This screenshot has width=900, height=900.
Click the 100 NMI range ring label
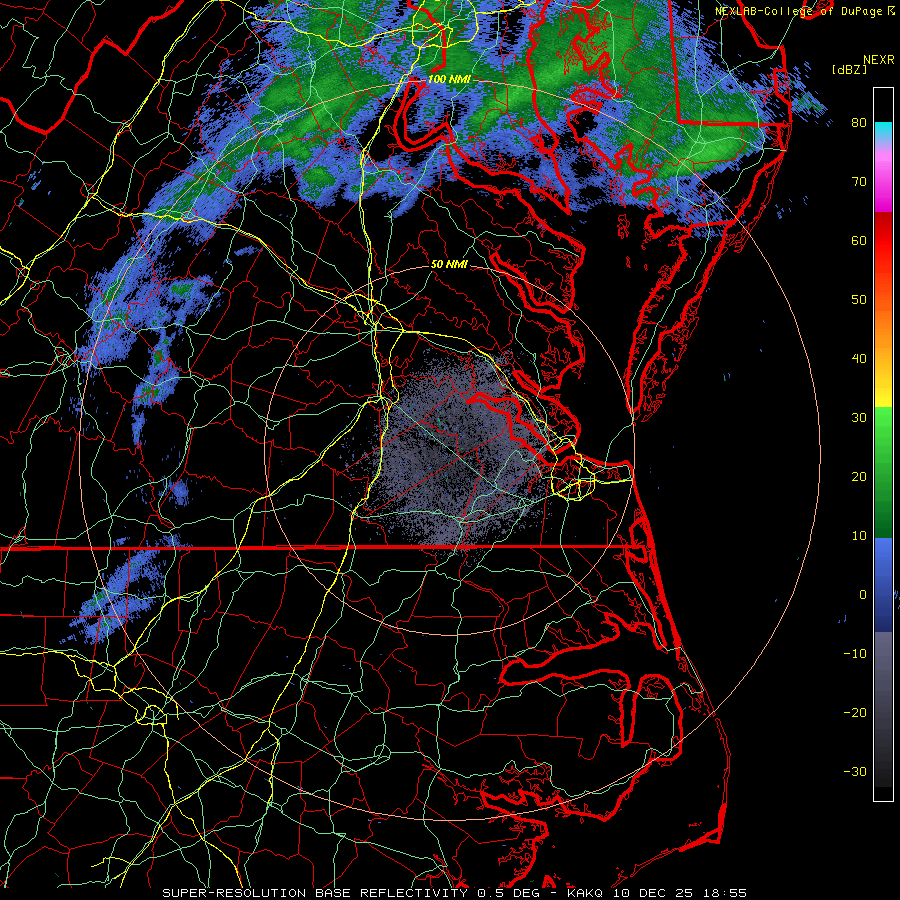coord(448,79)
